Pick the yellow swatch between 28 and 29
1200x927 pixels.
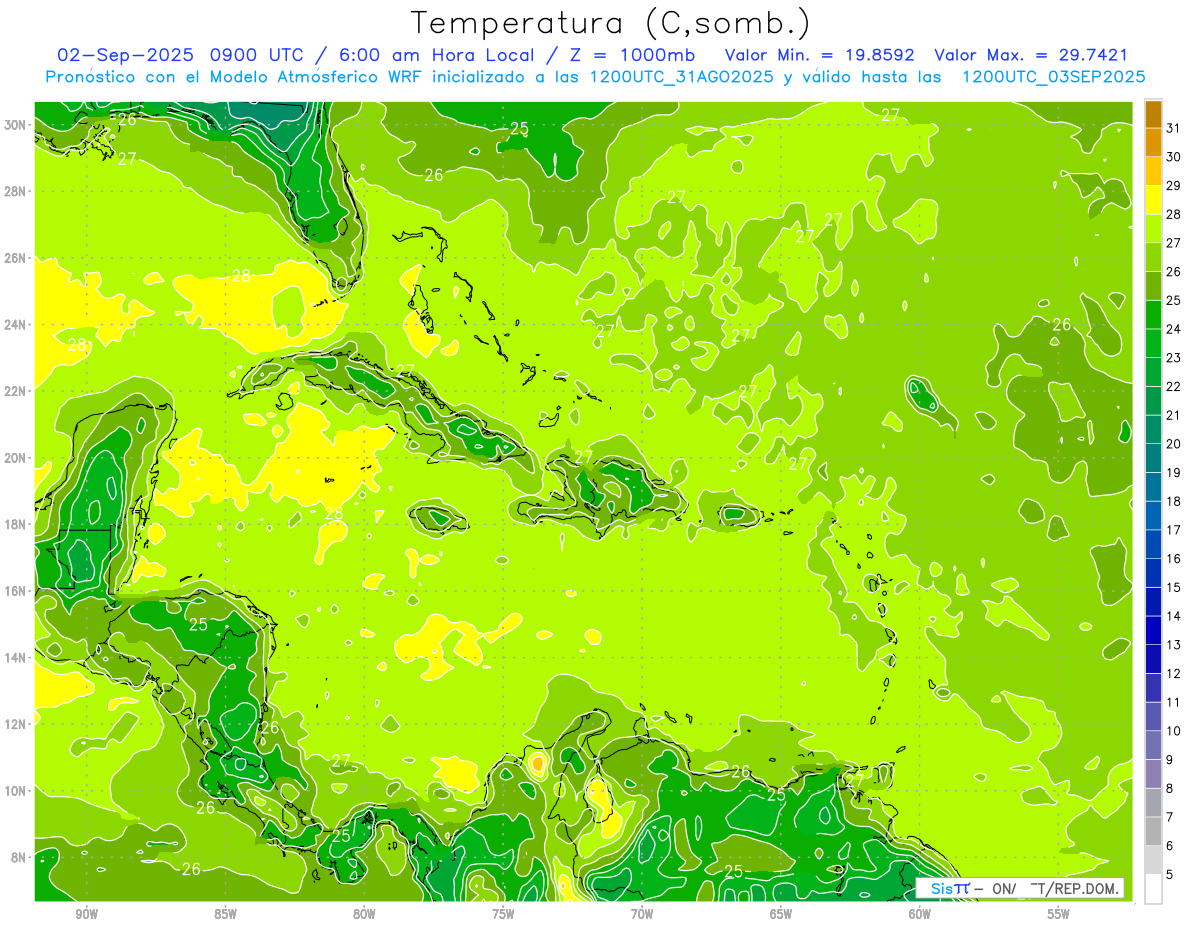[x=1153, y=200]
